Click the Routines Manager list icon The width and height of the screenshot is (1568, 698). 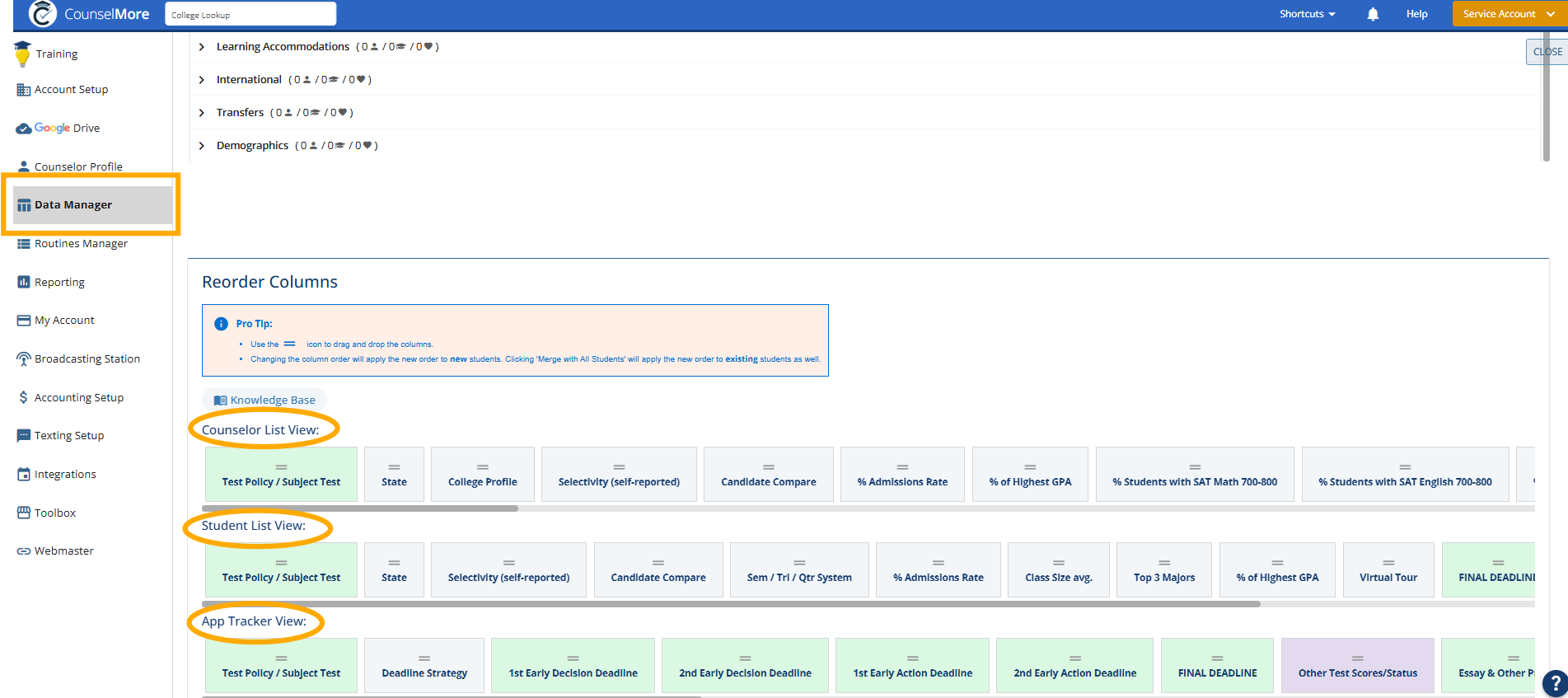click(x=24, y=244)
